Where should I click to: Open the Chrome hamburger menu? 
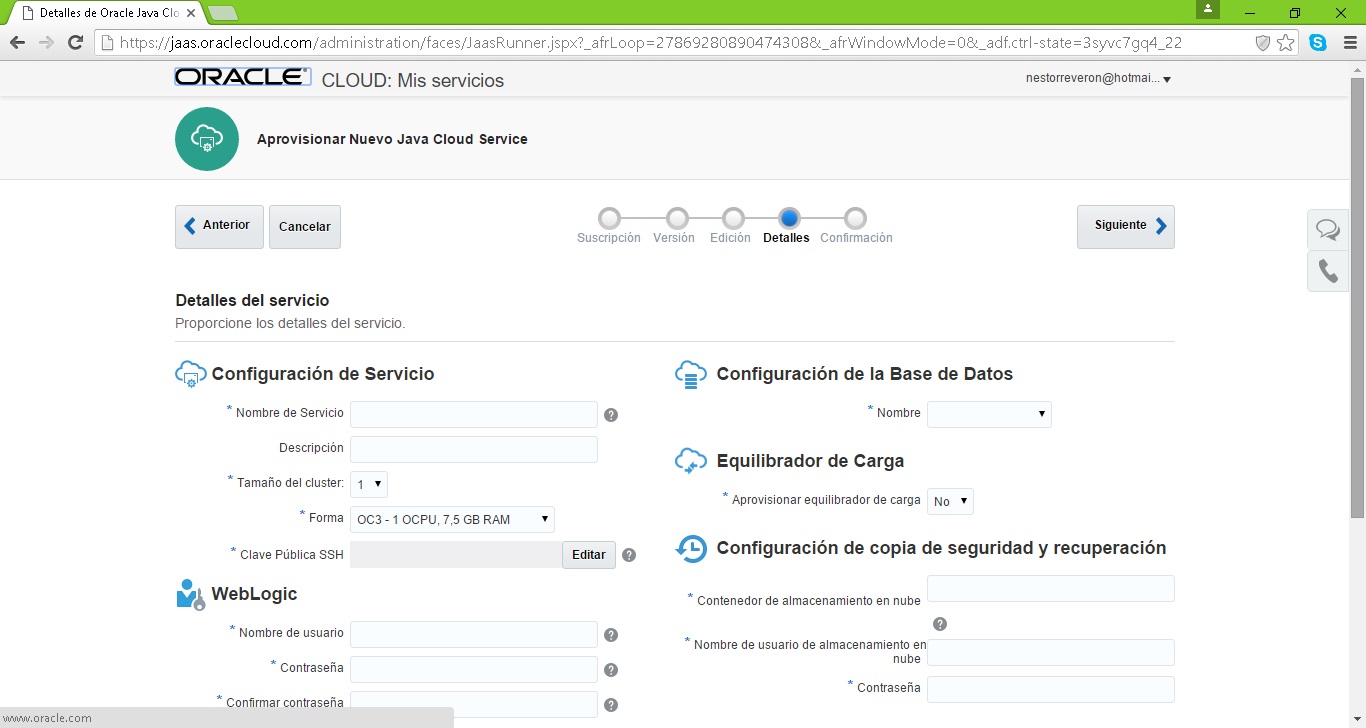tap(1349, 43)
